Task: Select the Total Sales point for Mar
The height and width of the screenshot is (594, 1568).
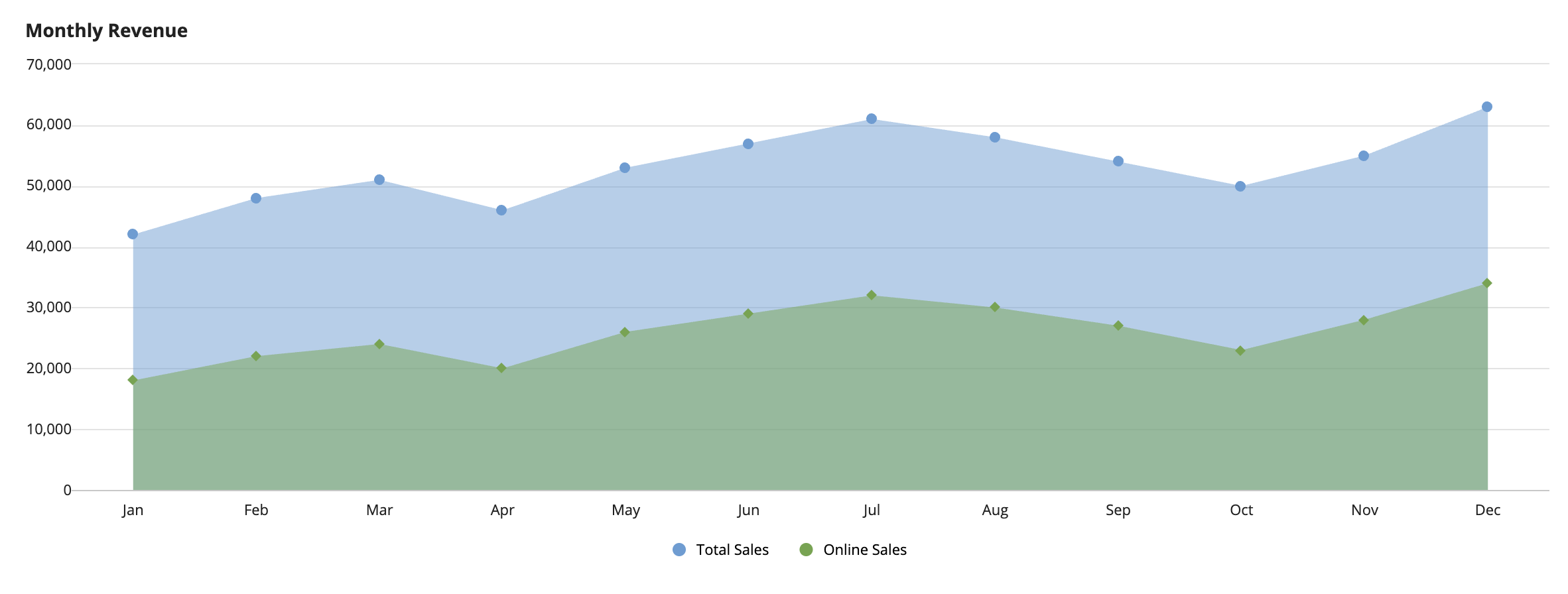Action: pos(379,180)
